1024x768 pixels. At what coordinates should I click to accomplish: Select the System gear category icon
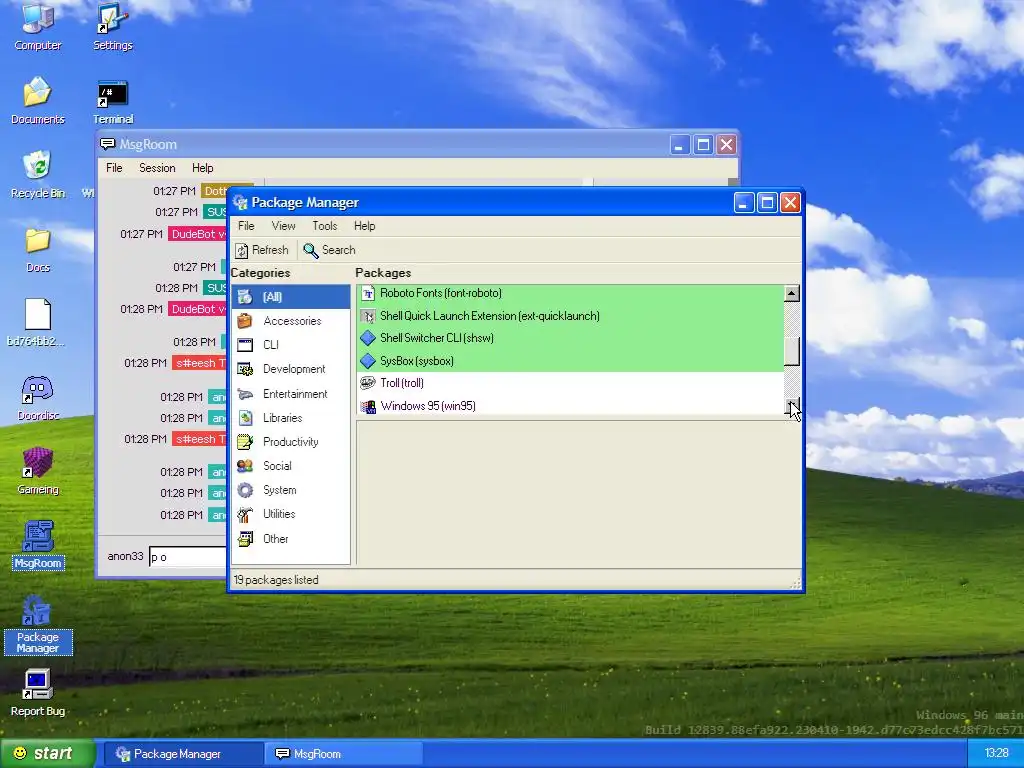(x=245, y=490)
